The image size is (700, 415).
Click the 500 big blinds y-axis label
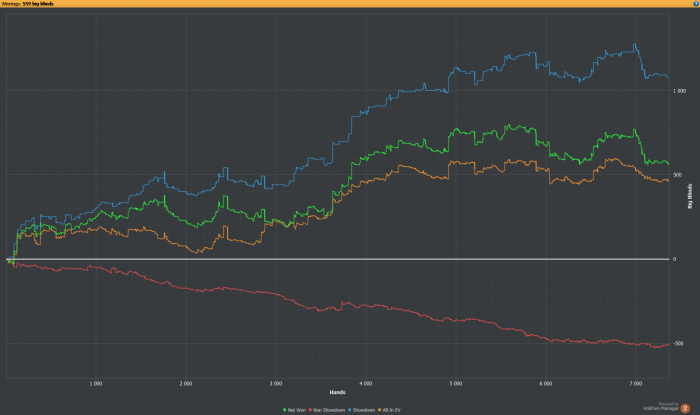[677, 175]
